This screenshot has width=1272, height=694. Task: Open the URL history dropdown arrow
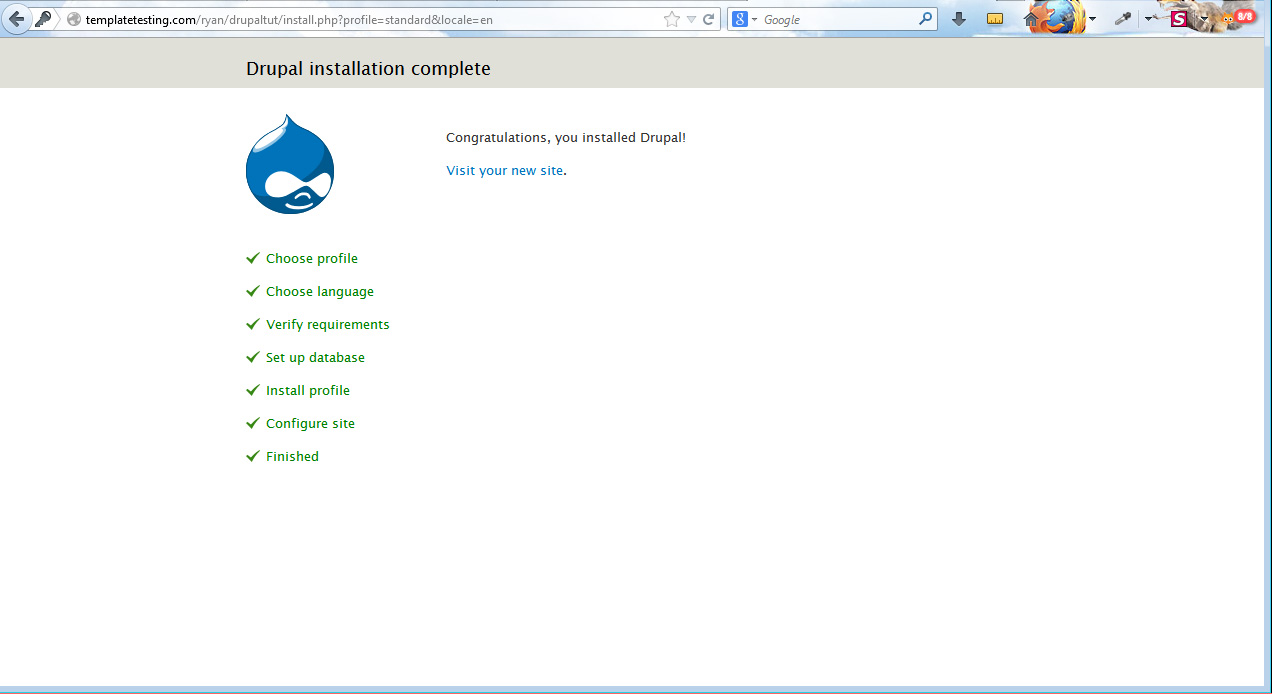[691, 20]
